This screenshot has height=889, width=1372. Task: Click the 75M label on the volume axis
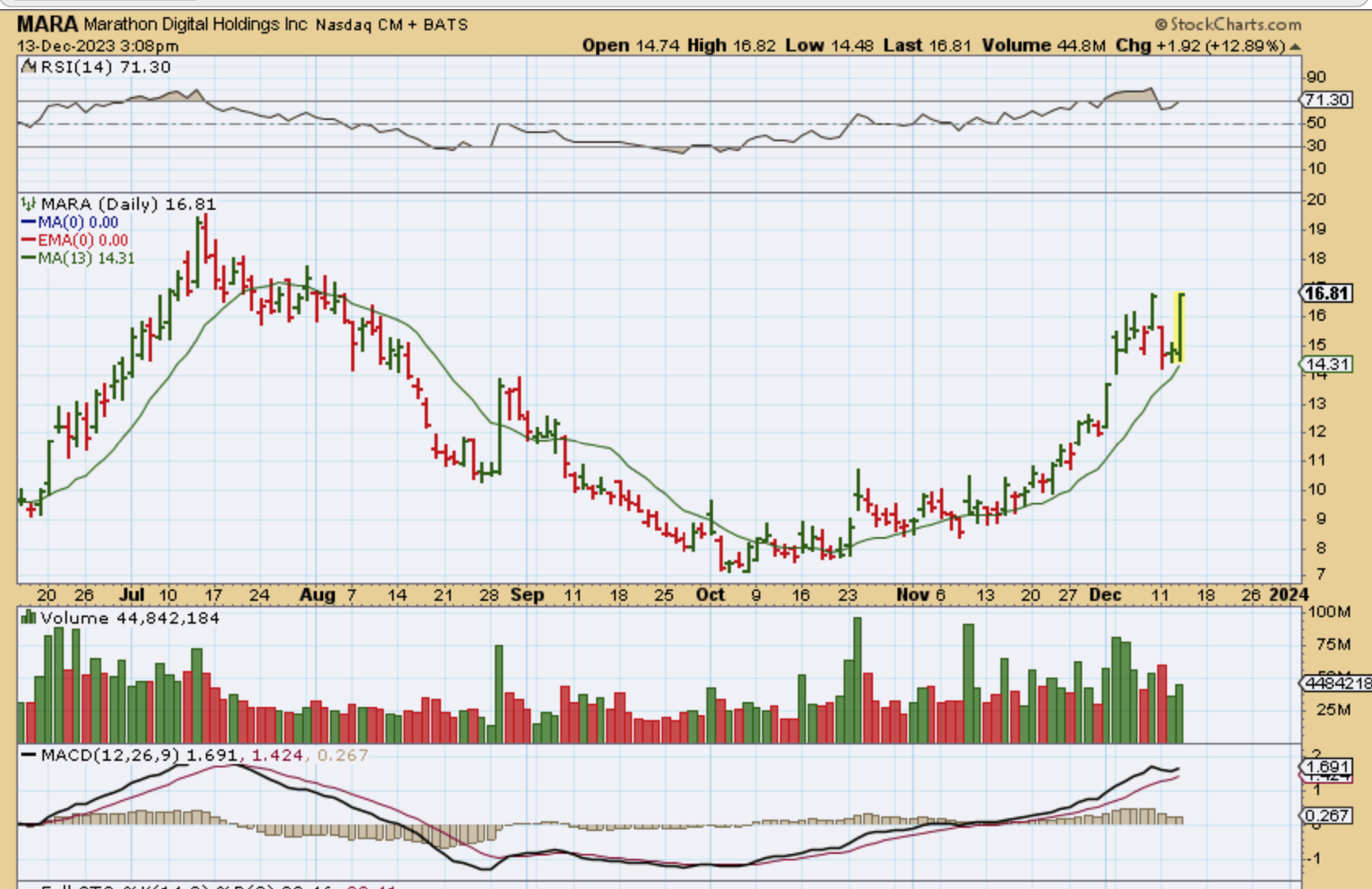pyautogui.click(x=1334, y=645)
